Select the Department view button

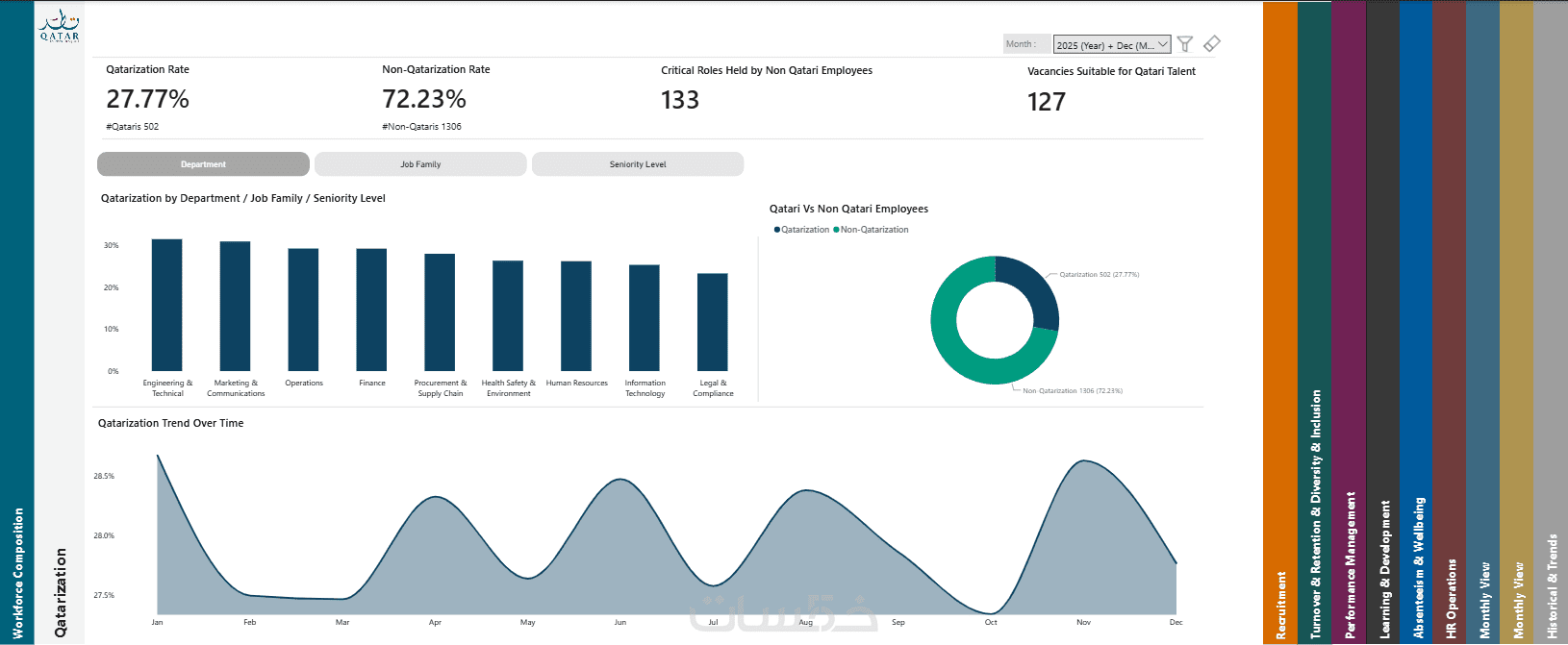pos(203,164)
